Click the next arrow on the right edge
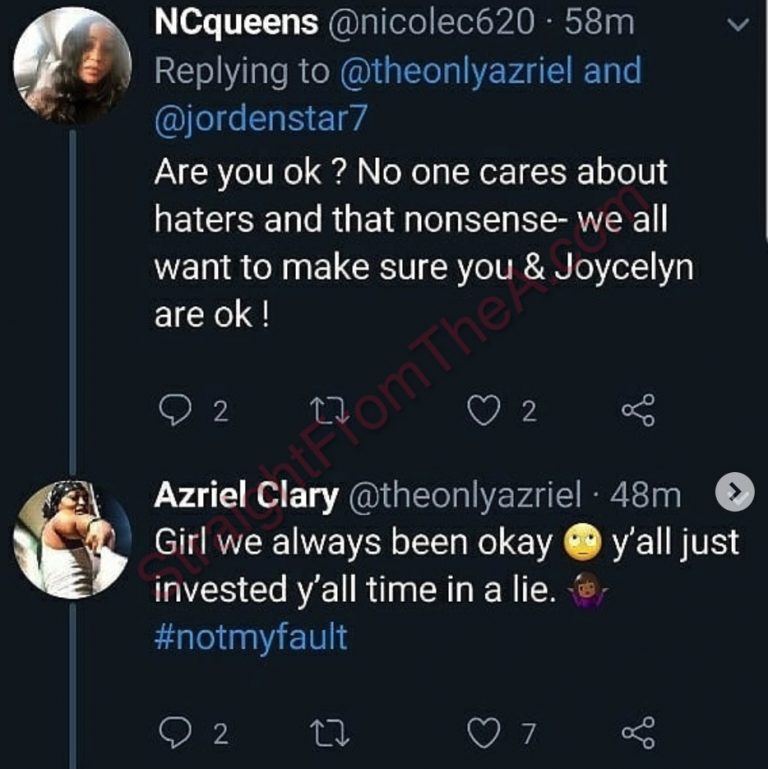 coord(735,491)
